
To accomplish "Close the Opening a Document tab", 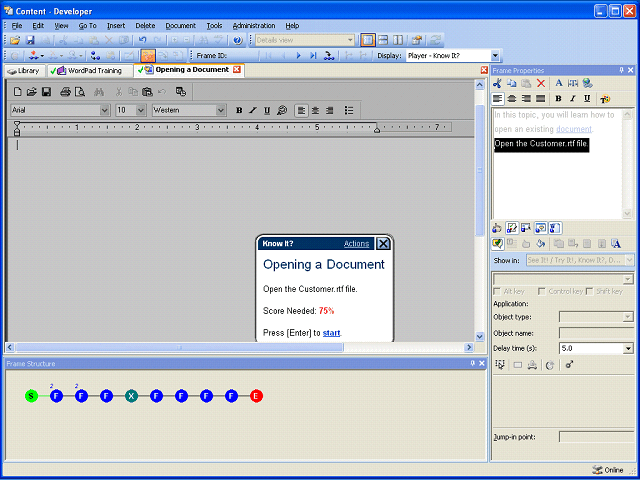I will pyautogui.click(x=236, y=70).
